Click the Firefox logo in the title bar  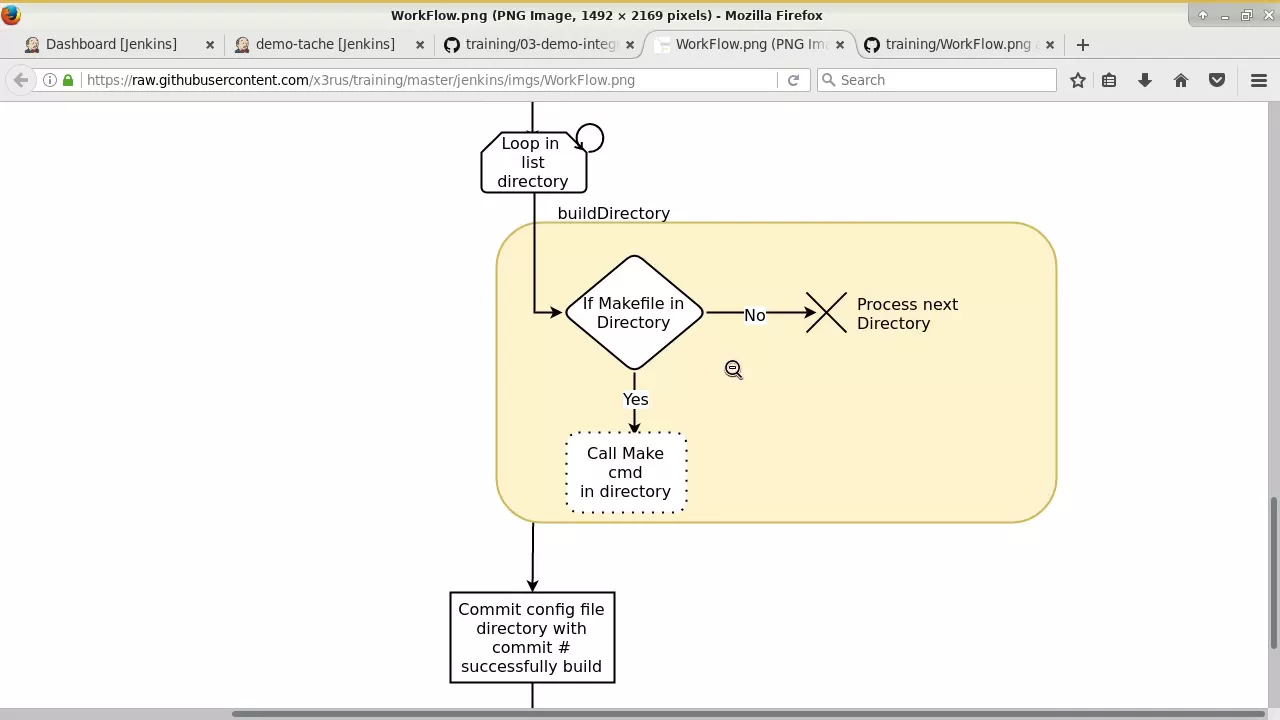click(11, 15)
